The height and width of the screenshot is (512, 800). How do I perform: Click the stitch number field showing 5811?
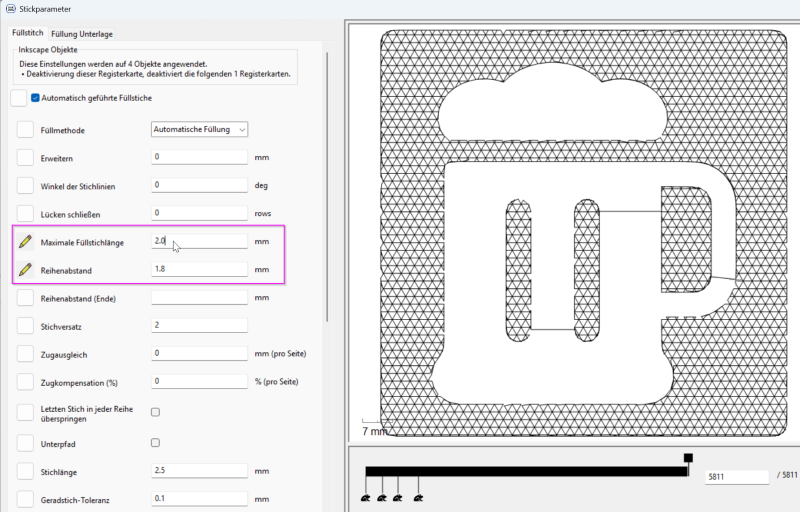[x=735, y=477]
